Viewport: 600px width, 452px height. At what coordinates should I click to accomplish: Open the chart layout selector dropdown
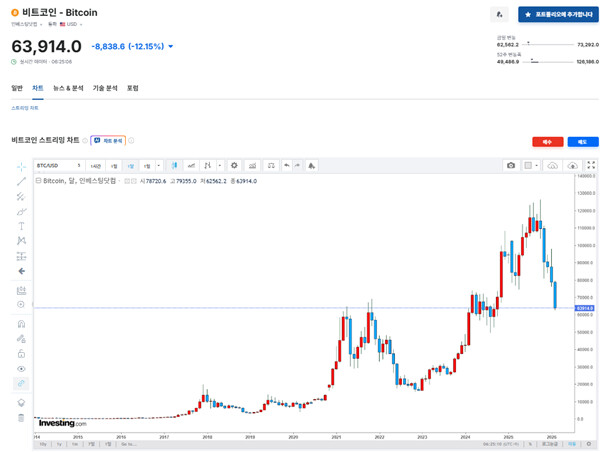coord(531,165)
